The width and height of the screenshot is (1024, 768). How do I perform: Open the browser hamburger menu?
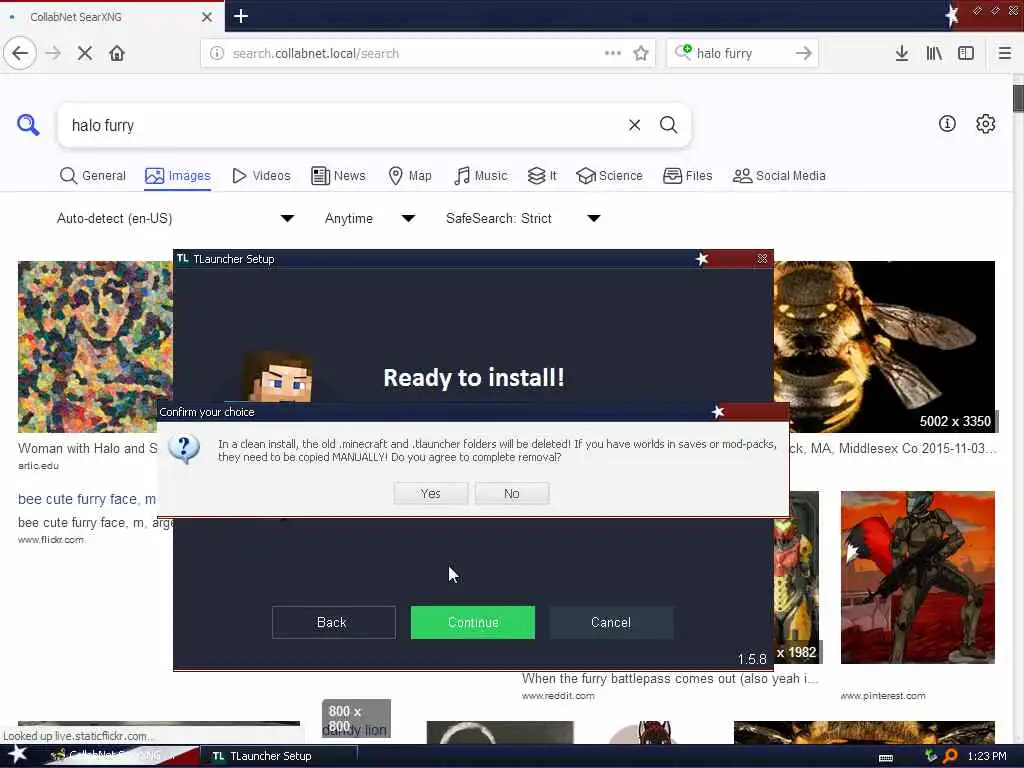coord(1004,53)
